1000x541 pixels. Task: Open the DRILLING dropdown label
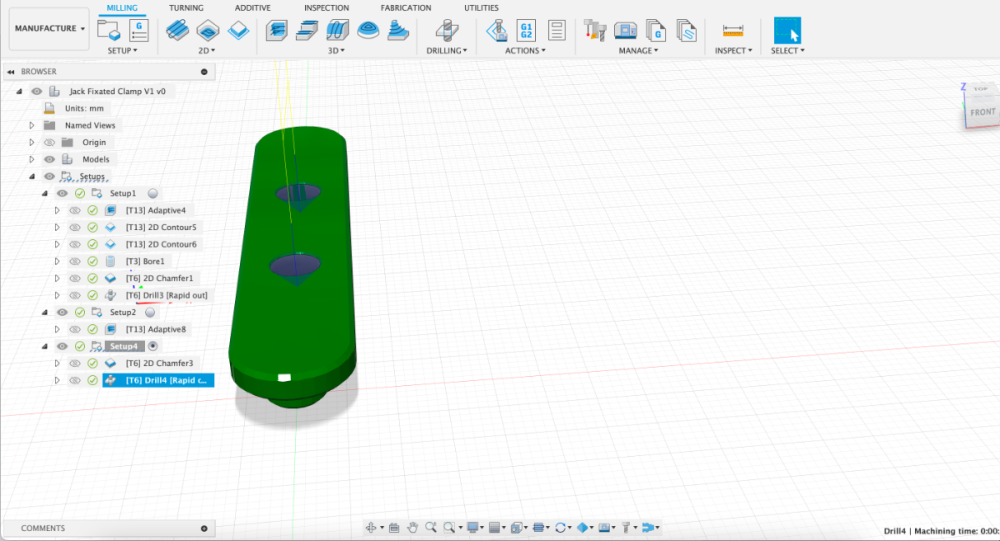tap(446, 50)
